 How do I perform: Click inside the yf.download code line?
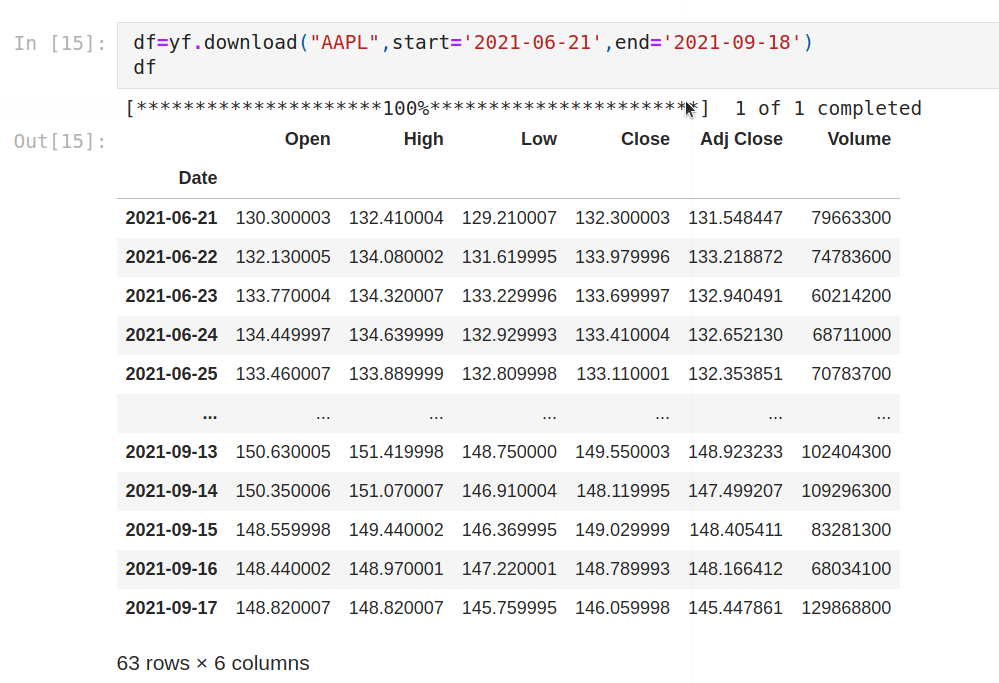(473, 43)
